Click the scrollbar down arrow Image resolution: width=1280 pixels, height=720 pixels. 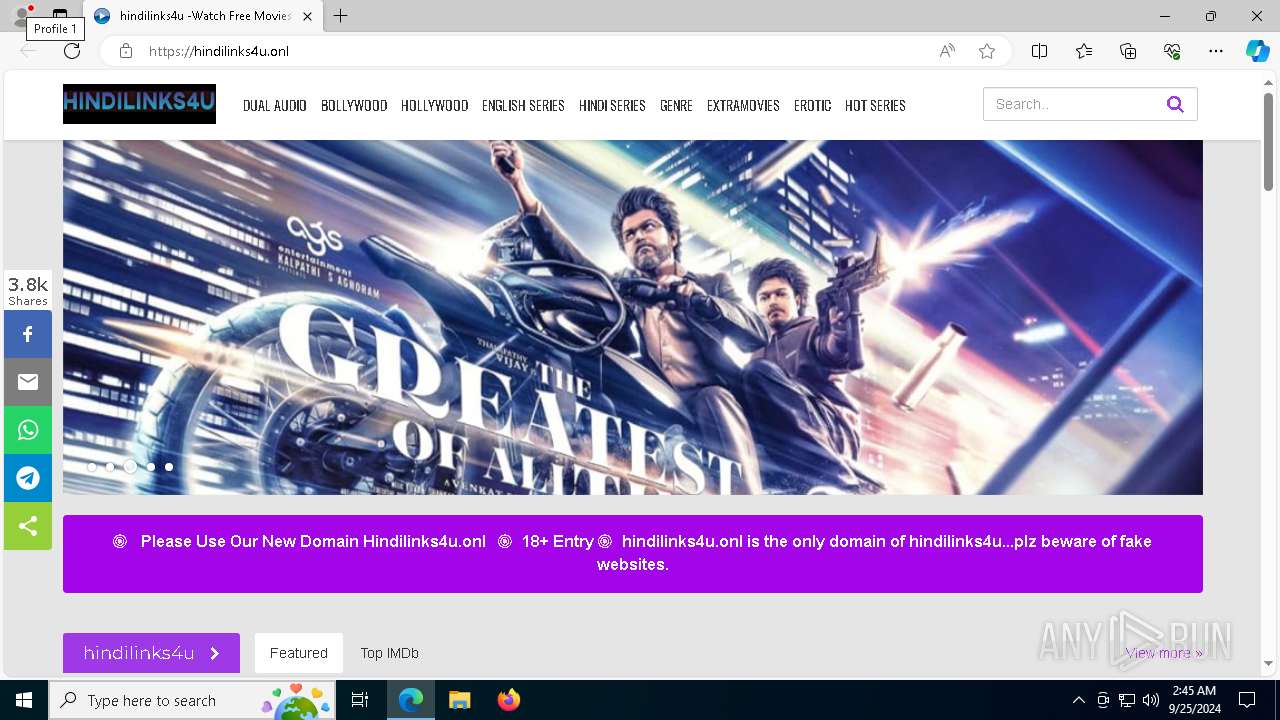(1268, 663)
